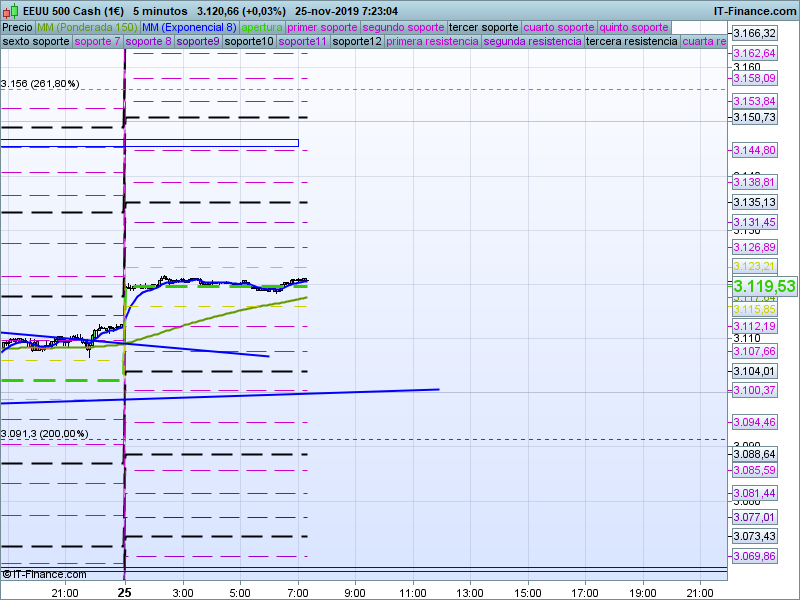Click the 3.156 (261,80%) Fibonacci level label
Viewport: 800px width, 600px height.
point(40,84)
